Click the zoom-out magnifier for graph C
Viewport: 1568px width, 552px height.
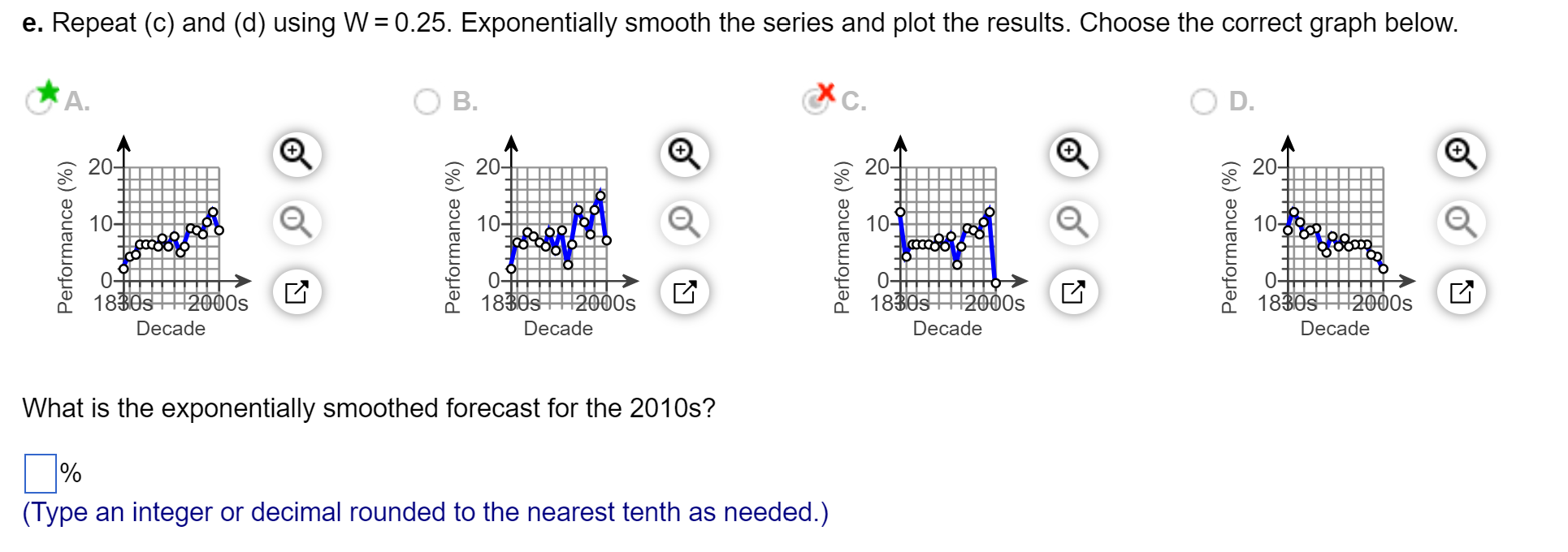(1071, 221)
